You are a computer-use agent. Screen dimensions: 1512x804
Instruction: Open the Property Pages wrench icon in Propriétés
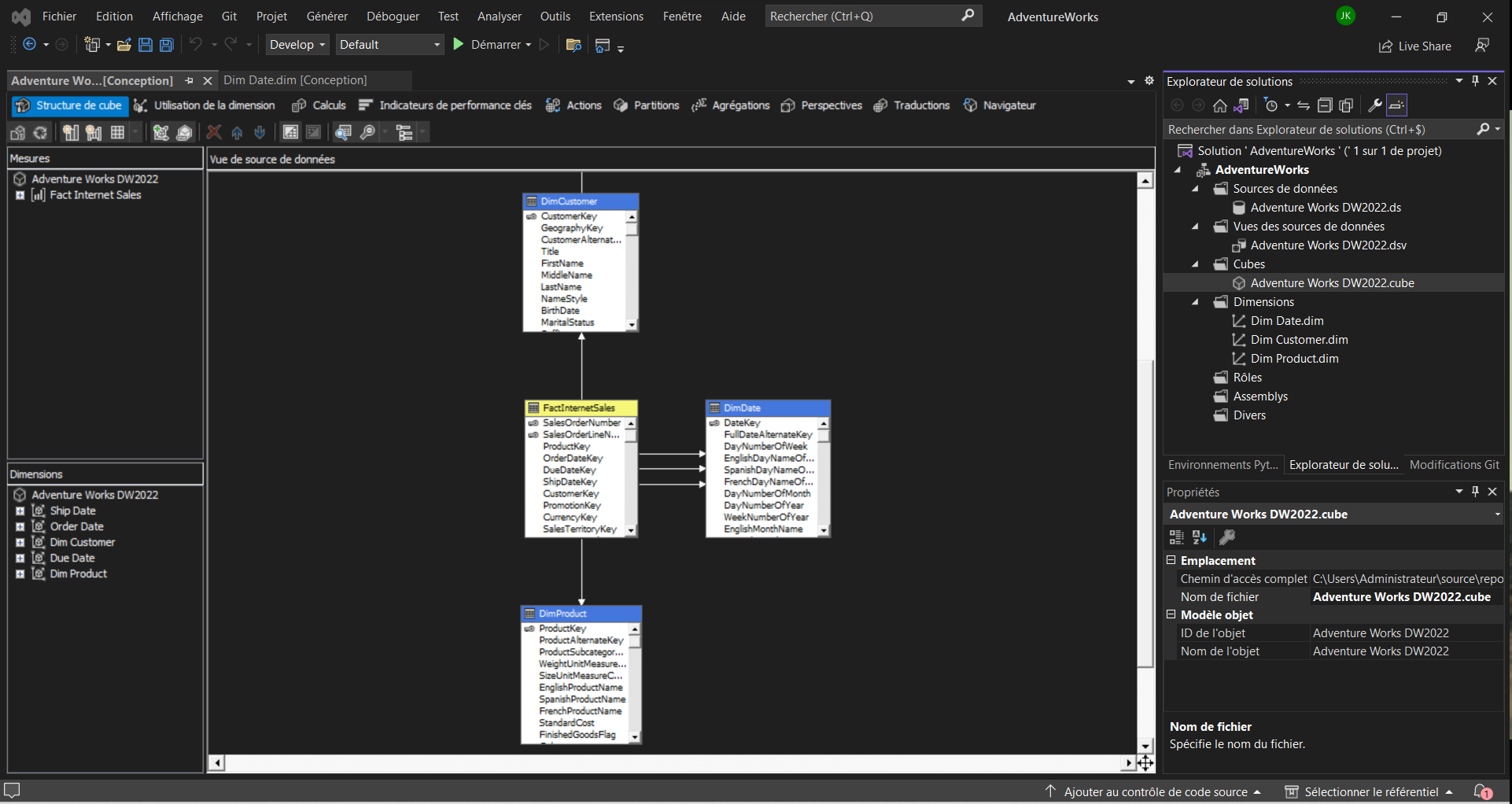(x=1226, y=537)
